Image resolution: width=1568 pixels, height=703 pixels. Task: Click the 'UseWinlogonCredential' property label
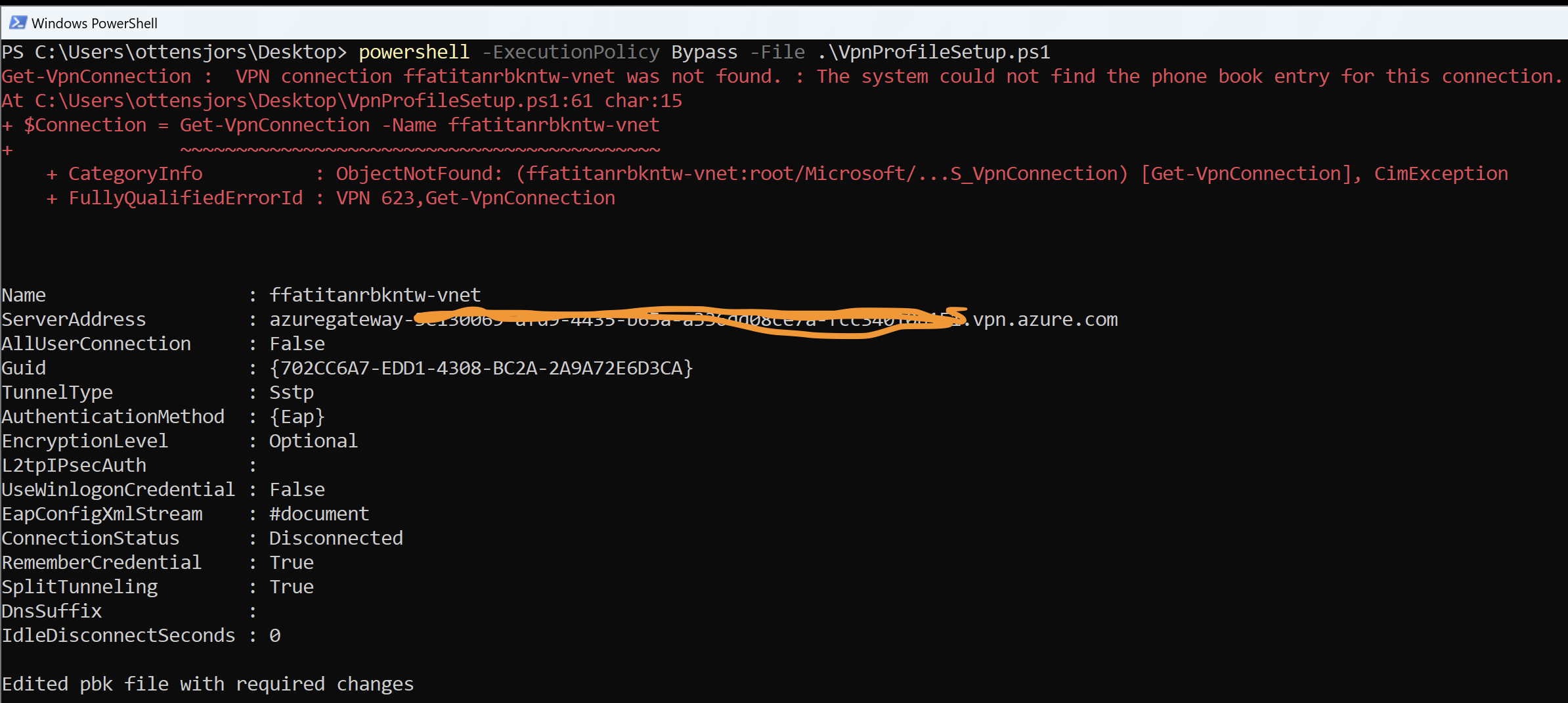coord(118,489)
